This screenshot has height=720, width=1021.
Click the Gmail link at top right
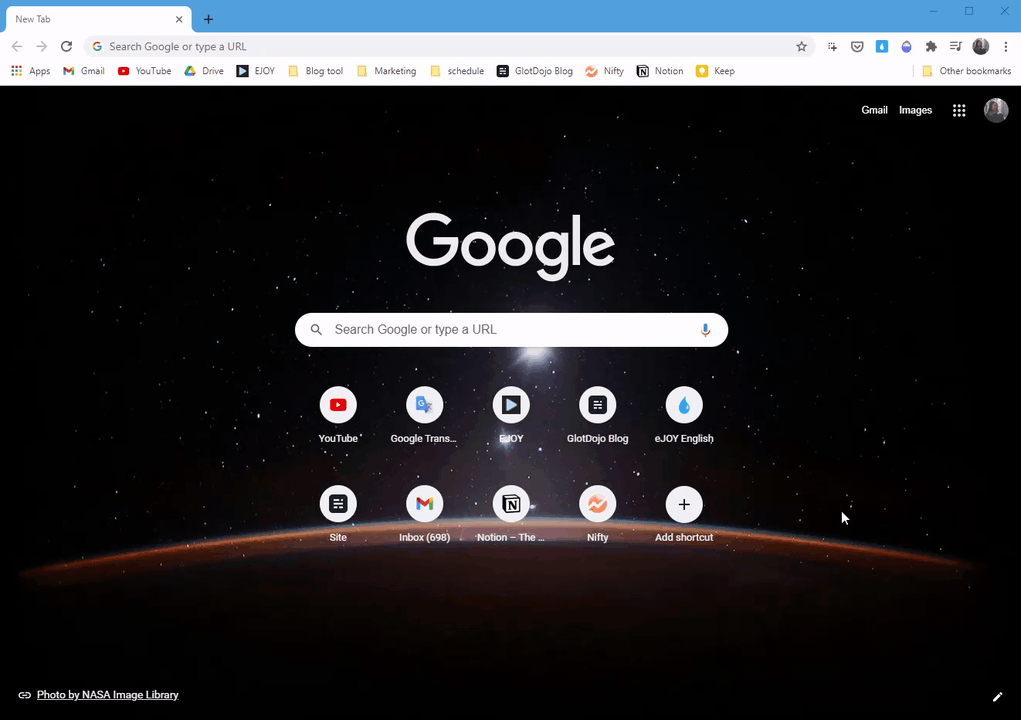coord(874,110)
